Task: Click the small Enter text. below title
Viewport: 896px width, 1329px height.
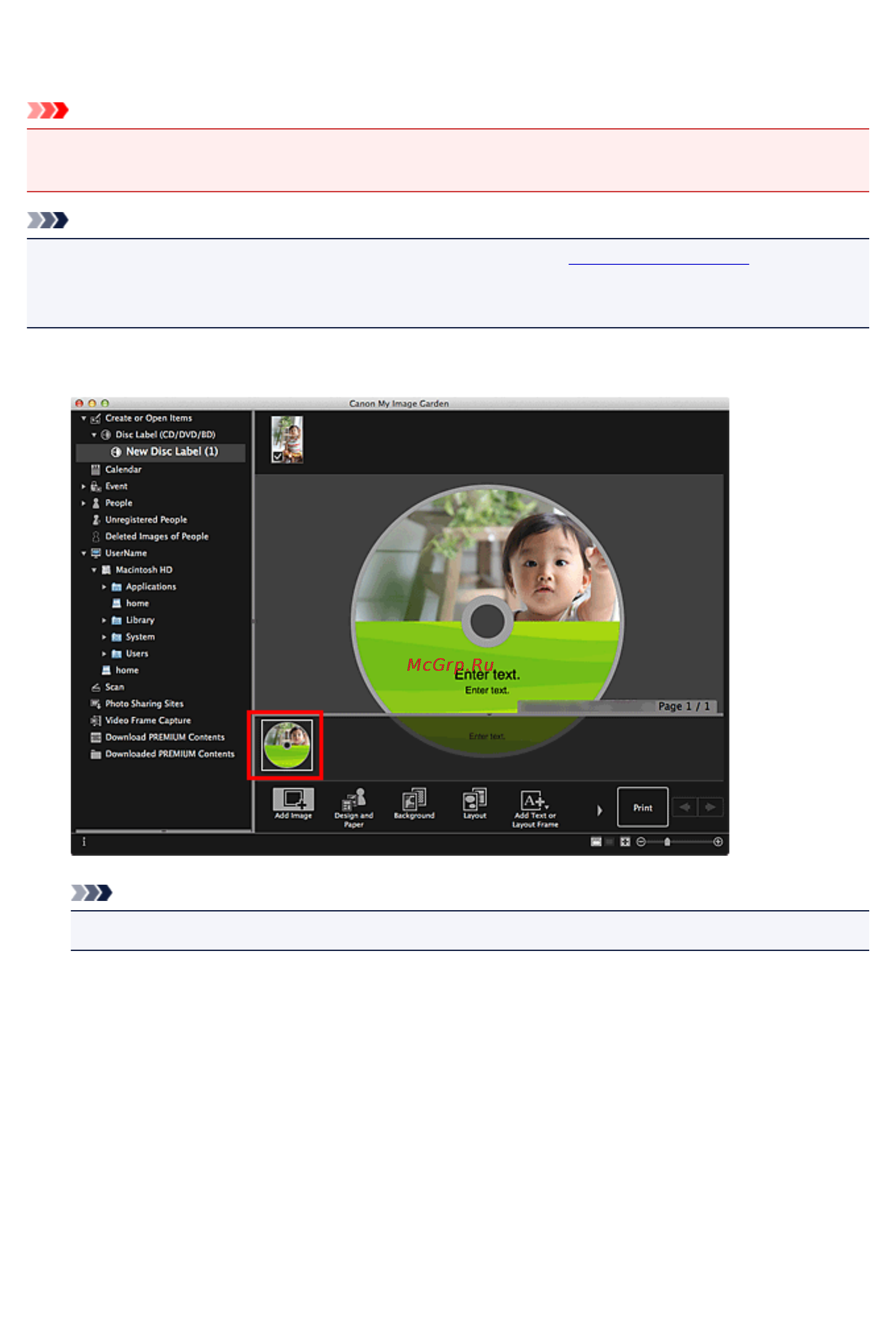Action: pos(487,690)
